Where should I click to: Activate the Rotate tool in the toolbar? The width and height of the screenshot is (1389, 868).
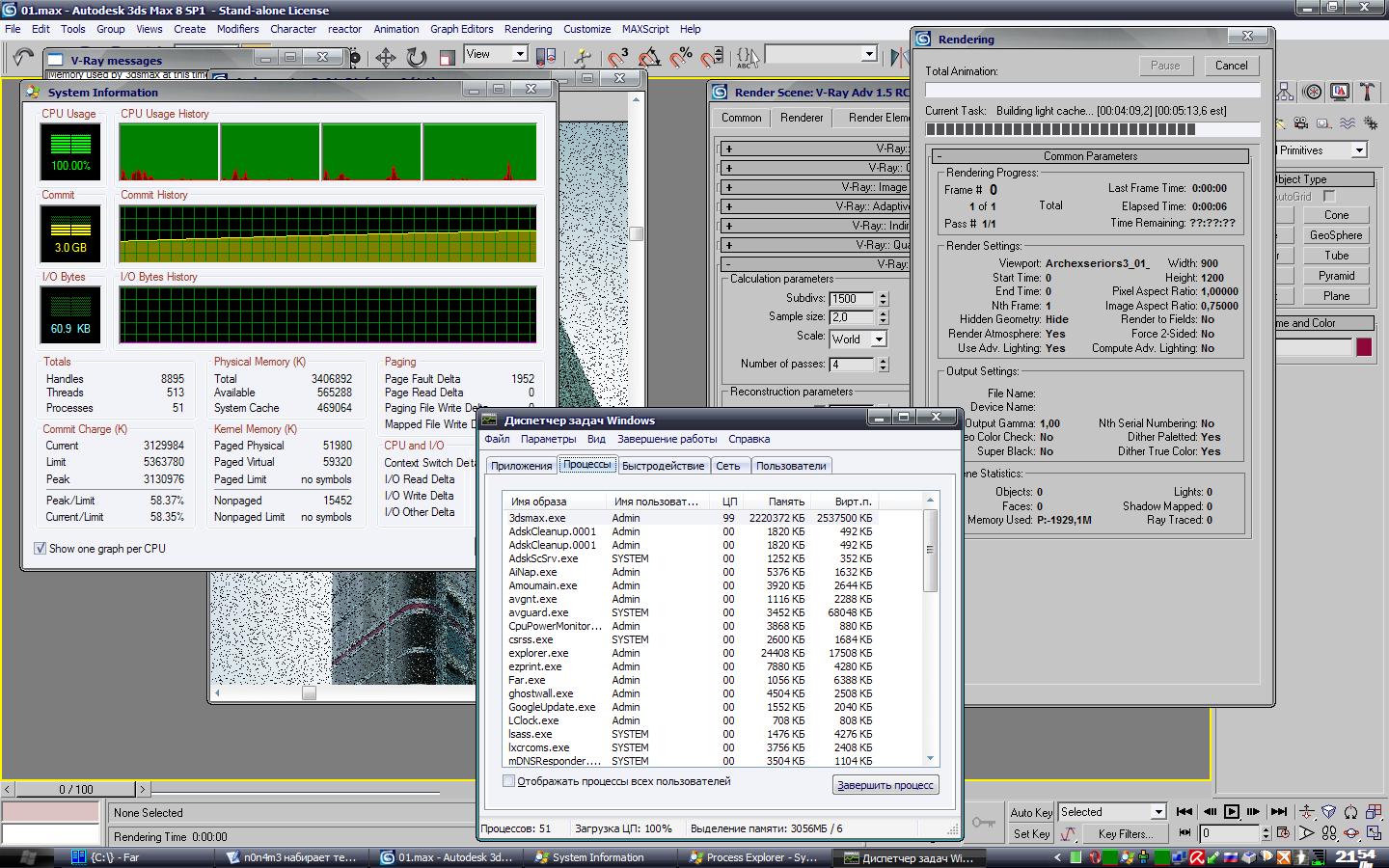click(x=416, y=58)
